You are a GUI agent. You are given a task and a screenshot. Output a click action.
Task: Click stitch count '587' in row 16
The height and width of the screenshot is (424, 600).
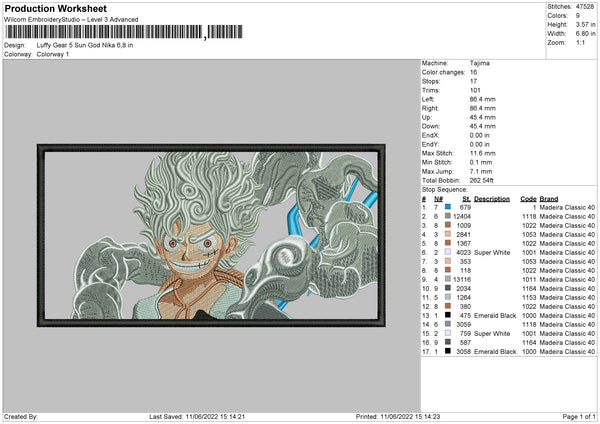(x=465, y=342)
